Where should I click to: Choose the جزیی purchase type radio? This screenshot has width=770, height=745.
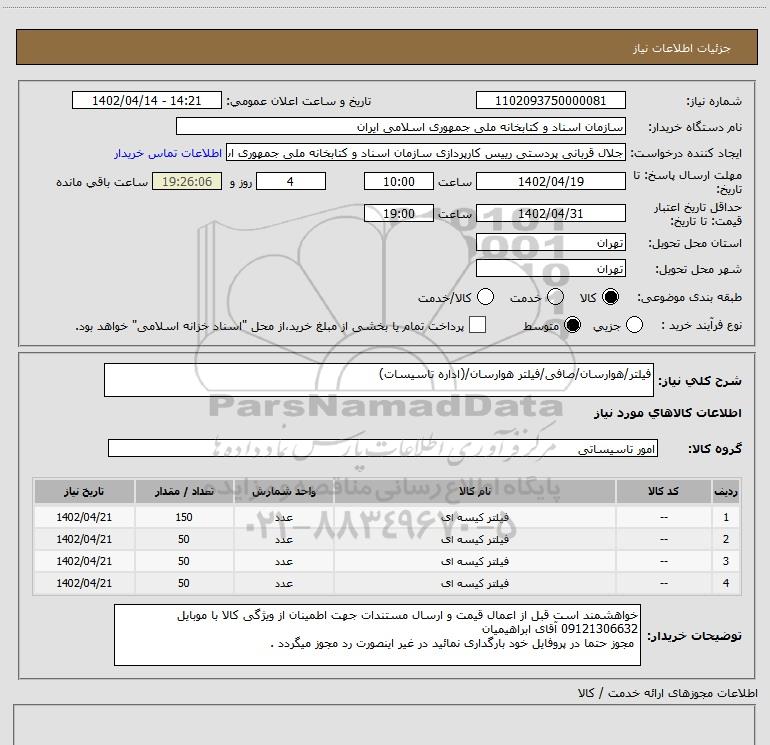point(634,325)
